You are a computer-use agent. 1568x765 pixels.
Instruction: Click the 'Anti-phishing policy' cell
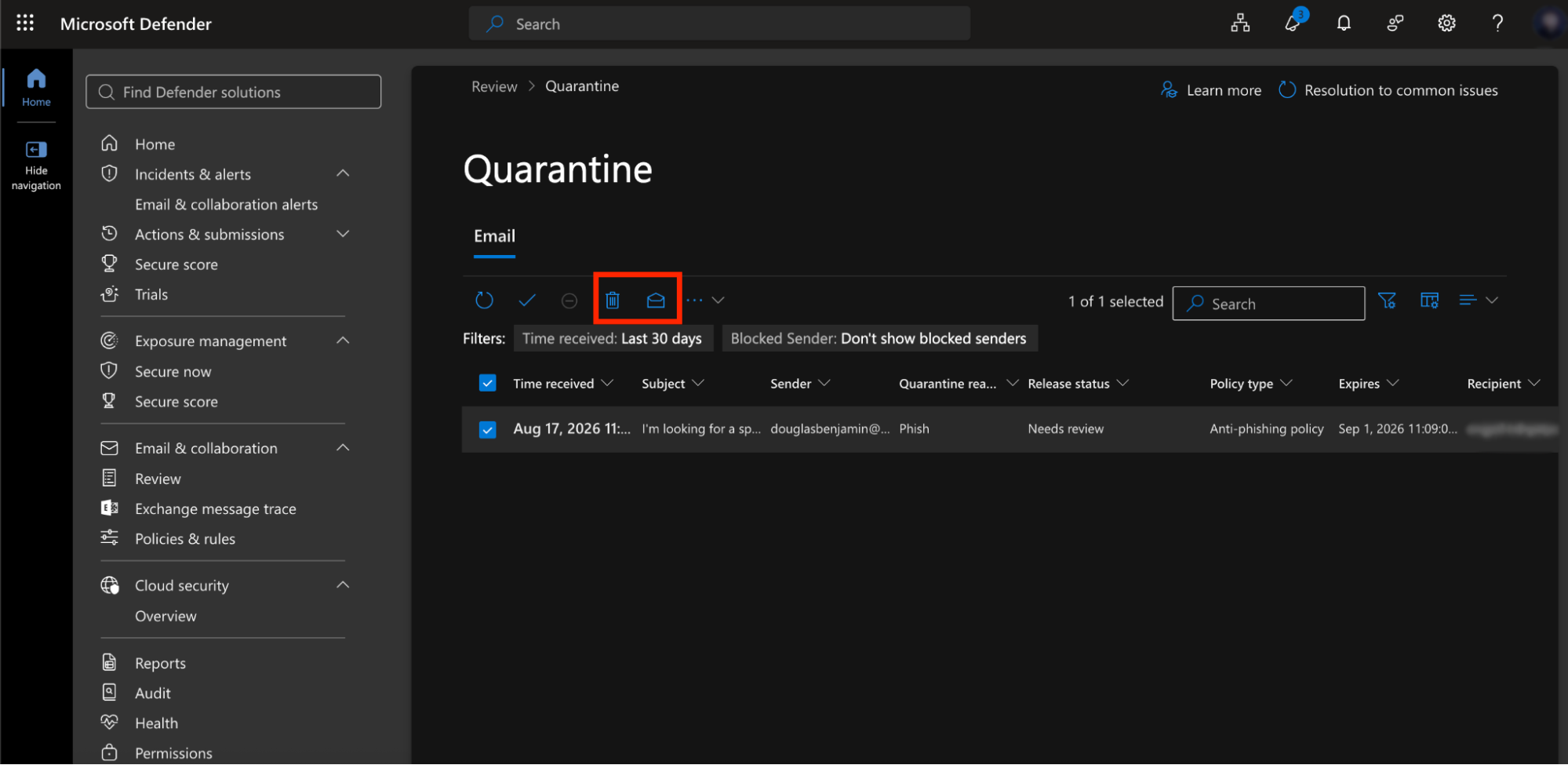coord(1266,429)
